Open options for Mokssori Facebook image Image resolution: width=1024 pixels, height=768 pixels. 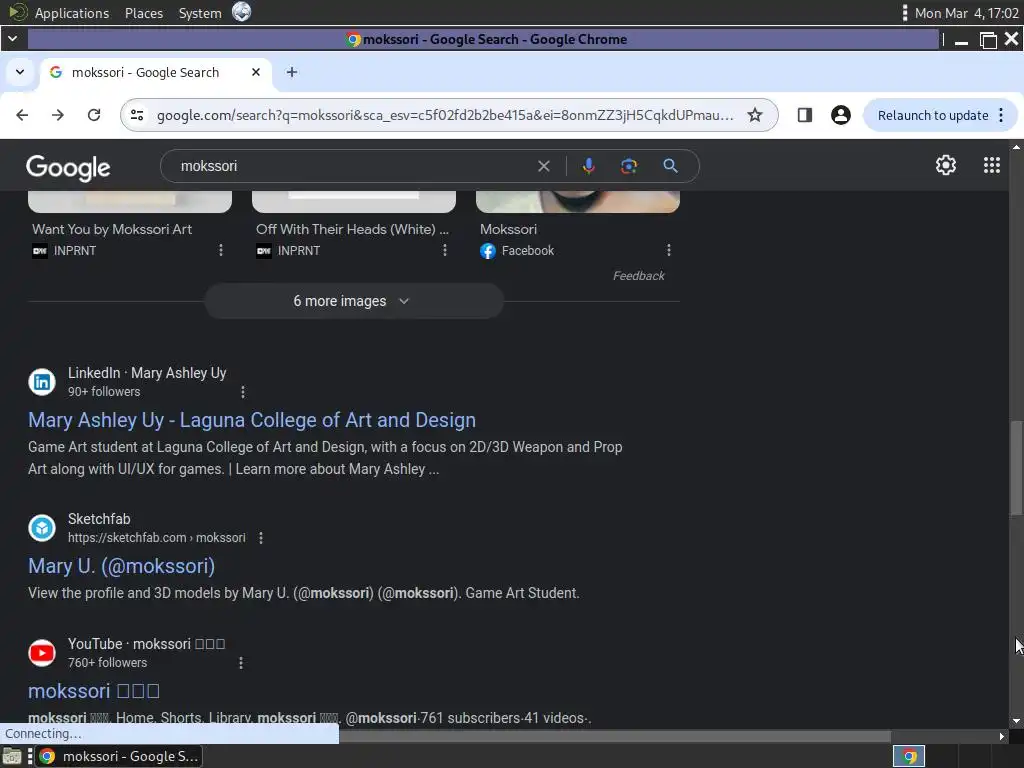[669, 250]
